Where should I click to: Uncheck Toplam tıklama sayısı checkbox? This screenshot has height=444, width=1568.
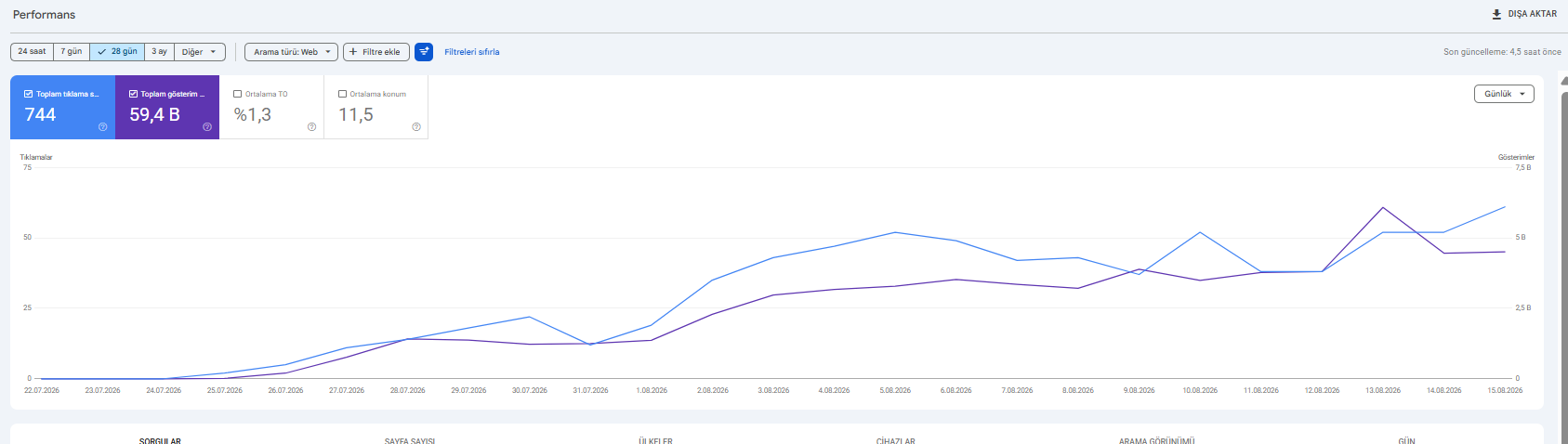point(29,94)
